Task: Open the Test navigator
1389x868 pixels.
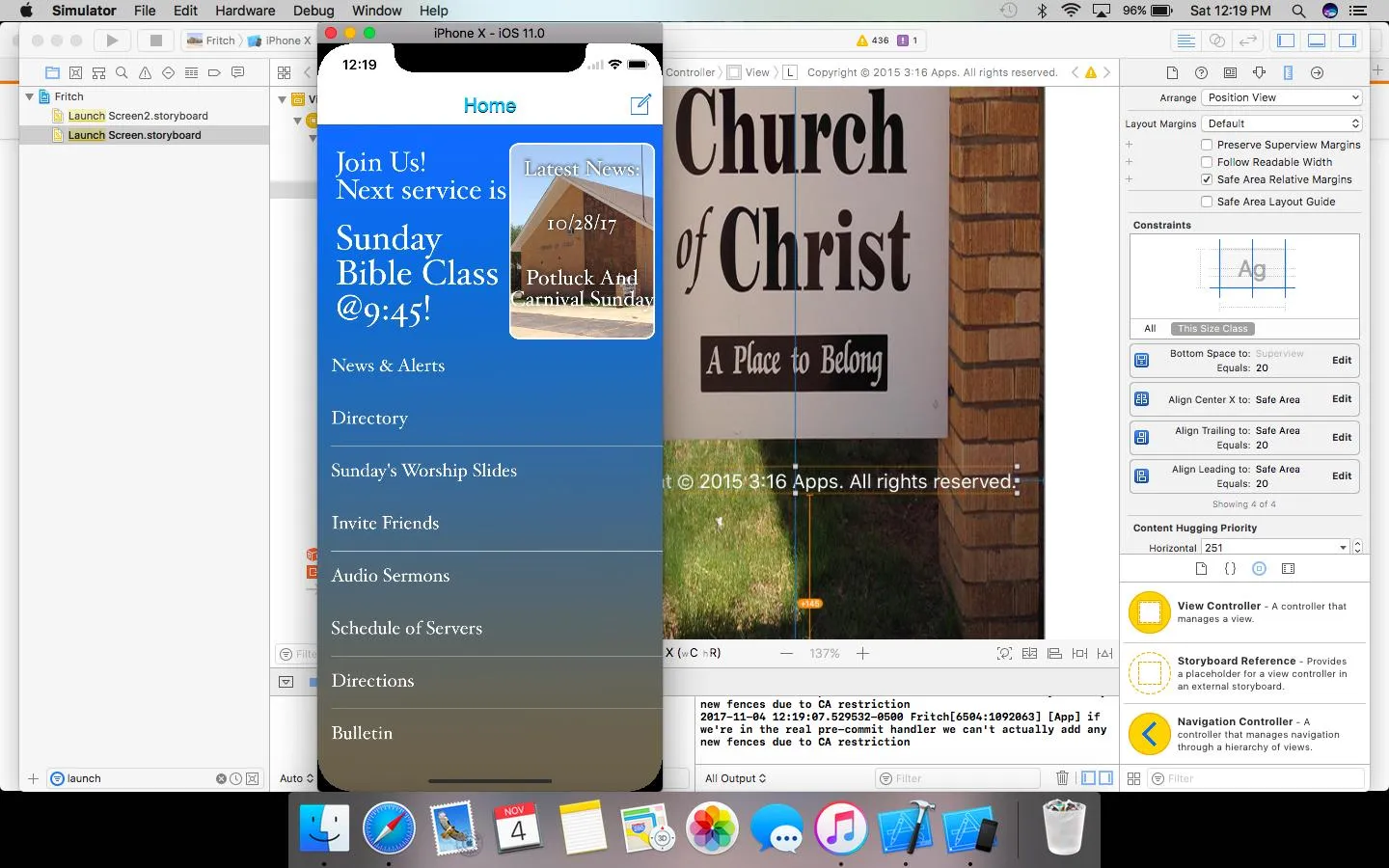Action: [168, 72]
